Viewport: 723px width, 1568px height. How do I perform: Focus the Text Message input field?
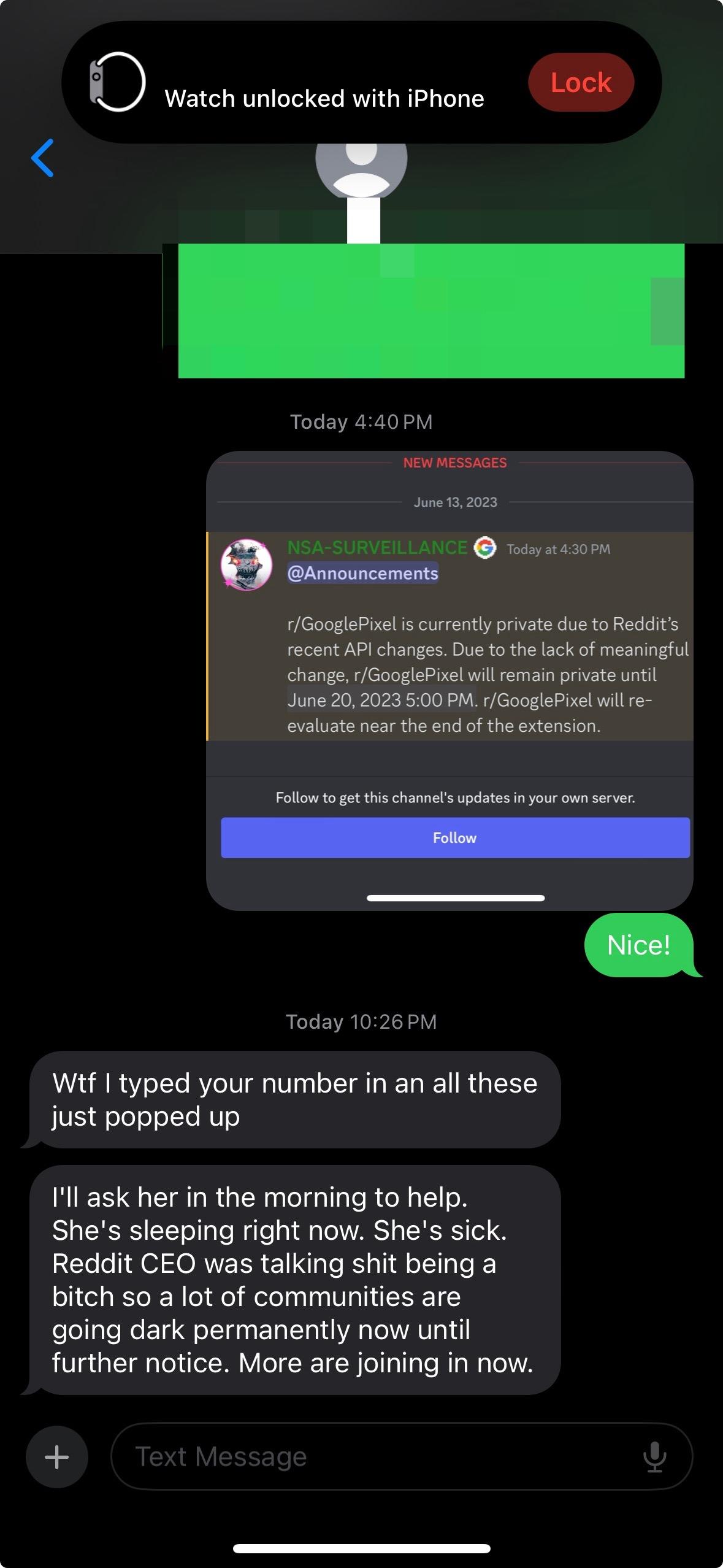[x=402, y=1456]
